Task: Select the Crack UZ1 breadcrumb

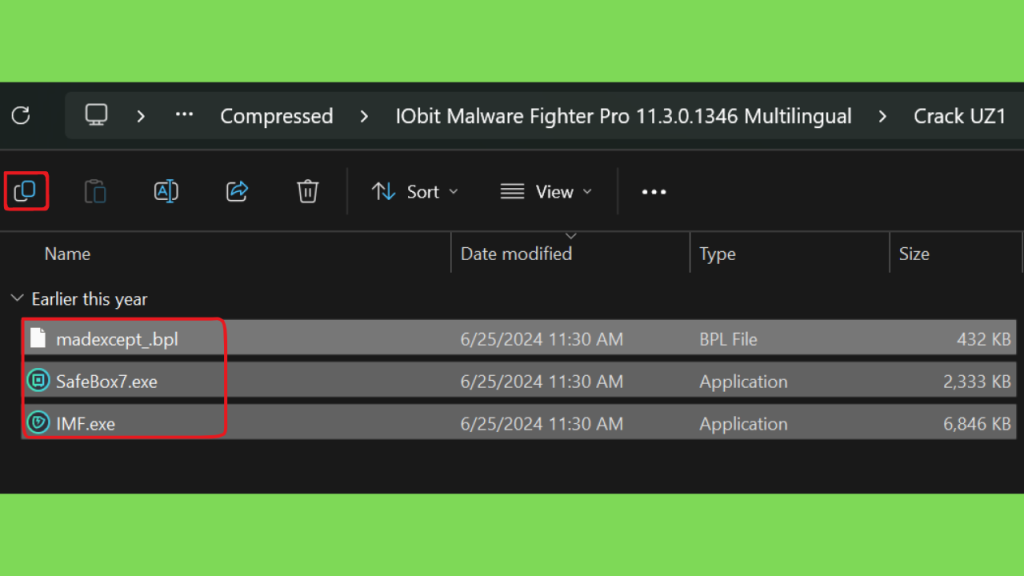Action: [959, 116]
